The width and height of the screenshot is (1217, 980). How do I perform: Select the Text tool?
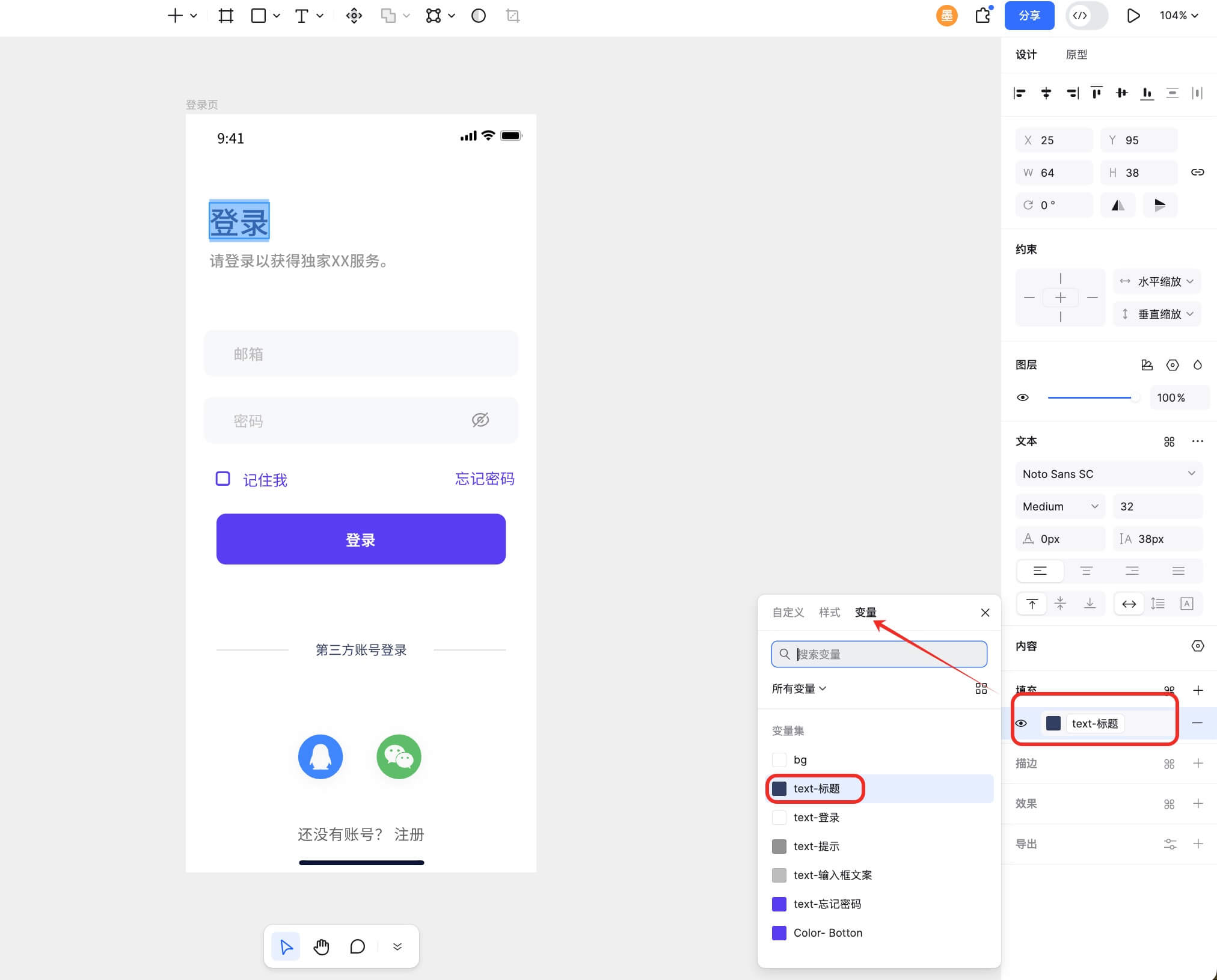tap(302, 16)
